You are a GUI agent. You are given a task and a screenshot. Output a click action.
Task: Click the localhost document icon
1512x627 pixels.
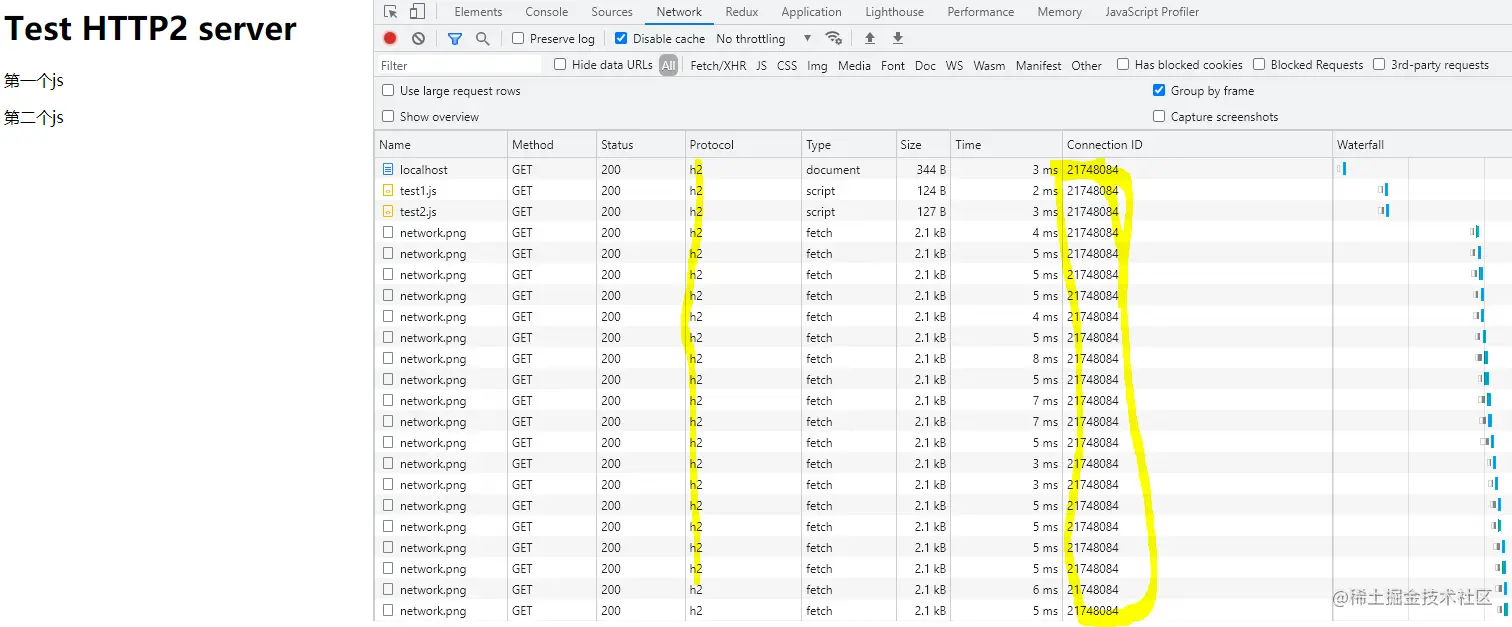tap(388, 170)
